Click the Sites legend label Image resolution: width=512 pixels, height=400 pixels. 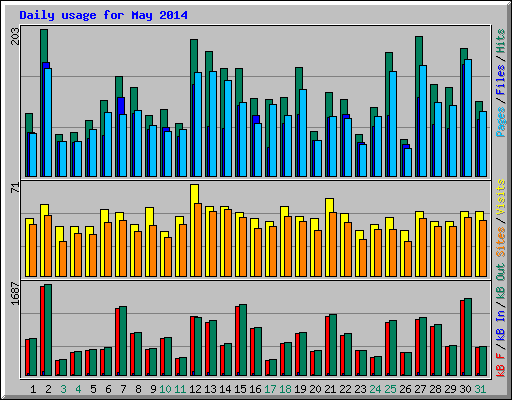tap(501, 242)
